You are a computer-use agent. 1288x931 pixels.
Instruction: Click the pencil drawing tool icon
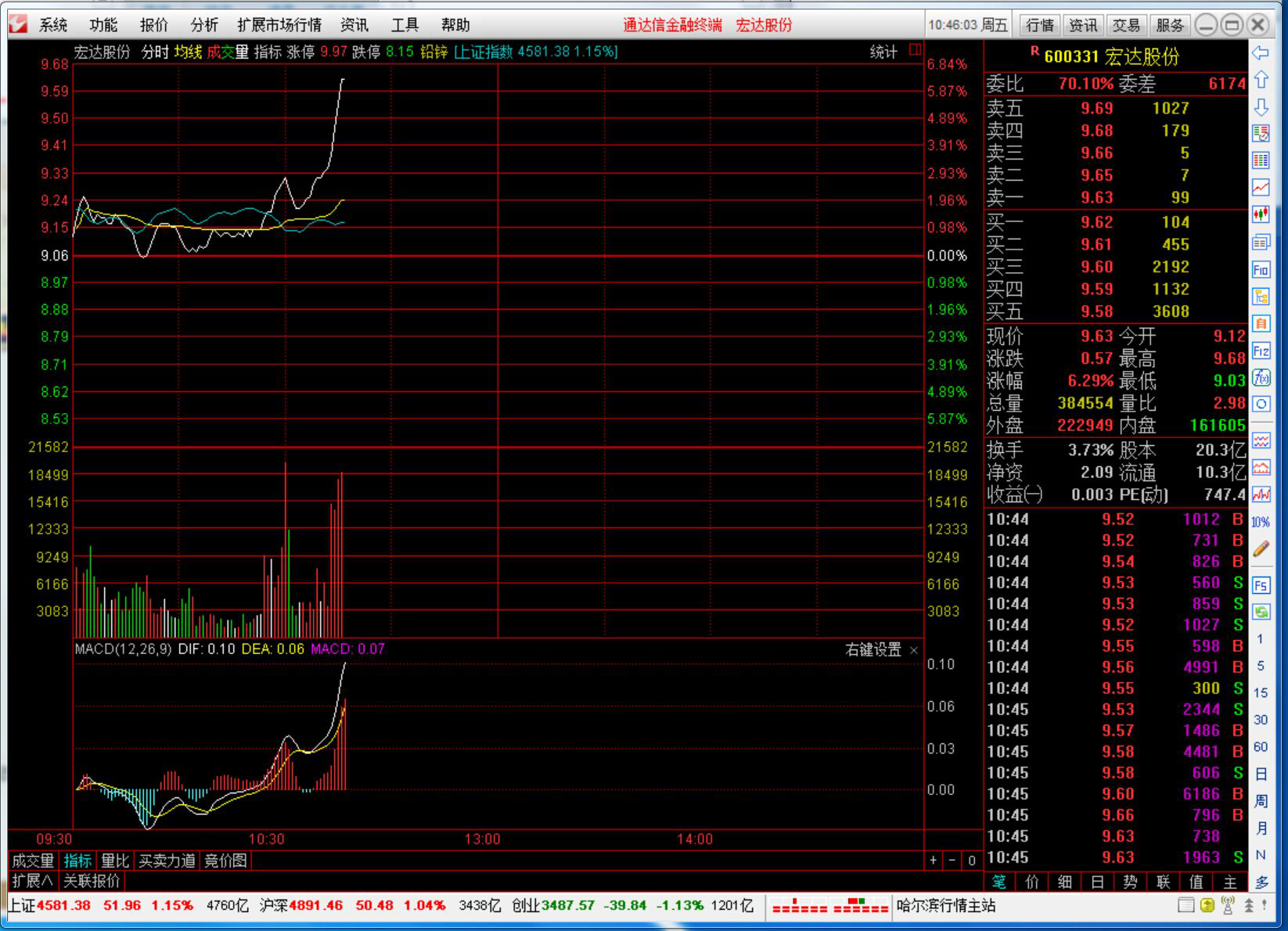click(1261, 549)
